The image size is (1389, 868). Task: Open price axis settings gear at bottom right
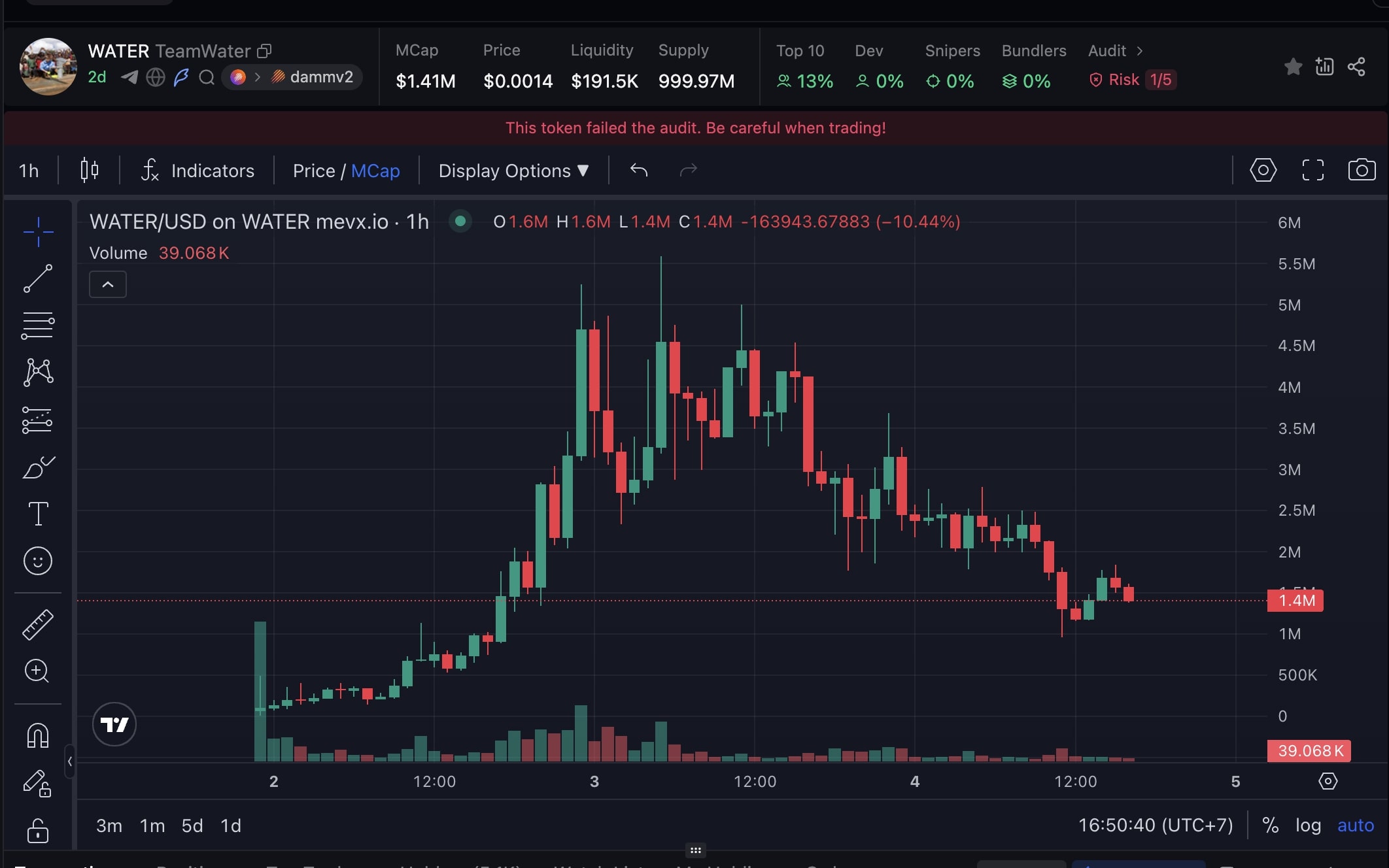[x=1328, y=781]
